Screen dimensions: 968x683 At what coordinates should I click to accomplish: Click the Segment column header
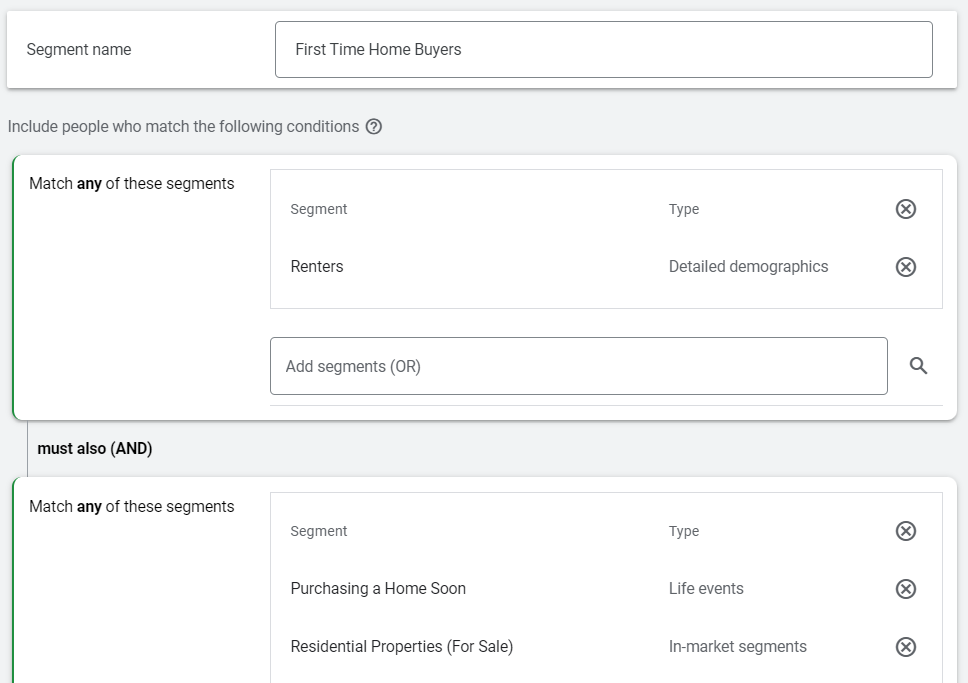click(318, 209)
